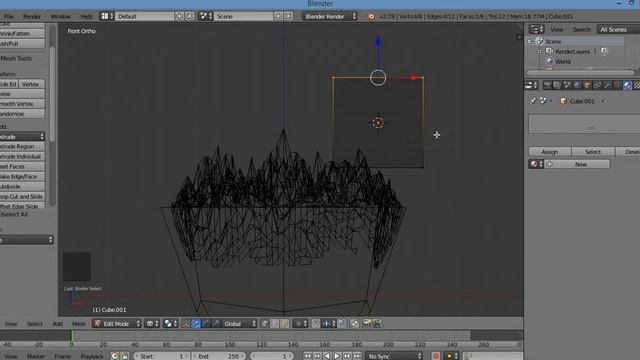The width and height of the screenshot is (640, 360).
Task: Open the viewport shading dropdown
Action: [152, 324]
